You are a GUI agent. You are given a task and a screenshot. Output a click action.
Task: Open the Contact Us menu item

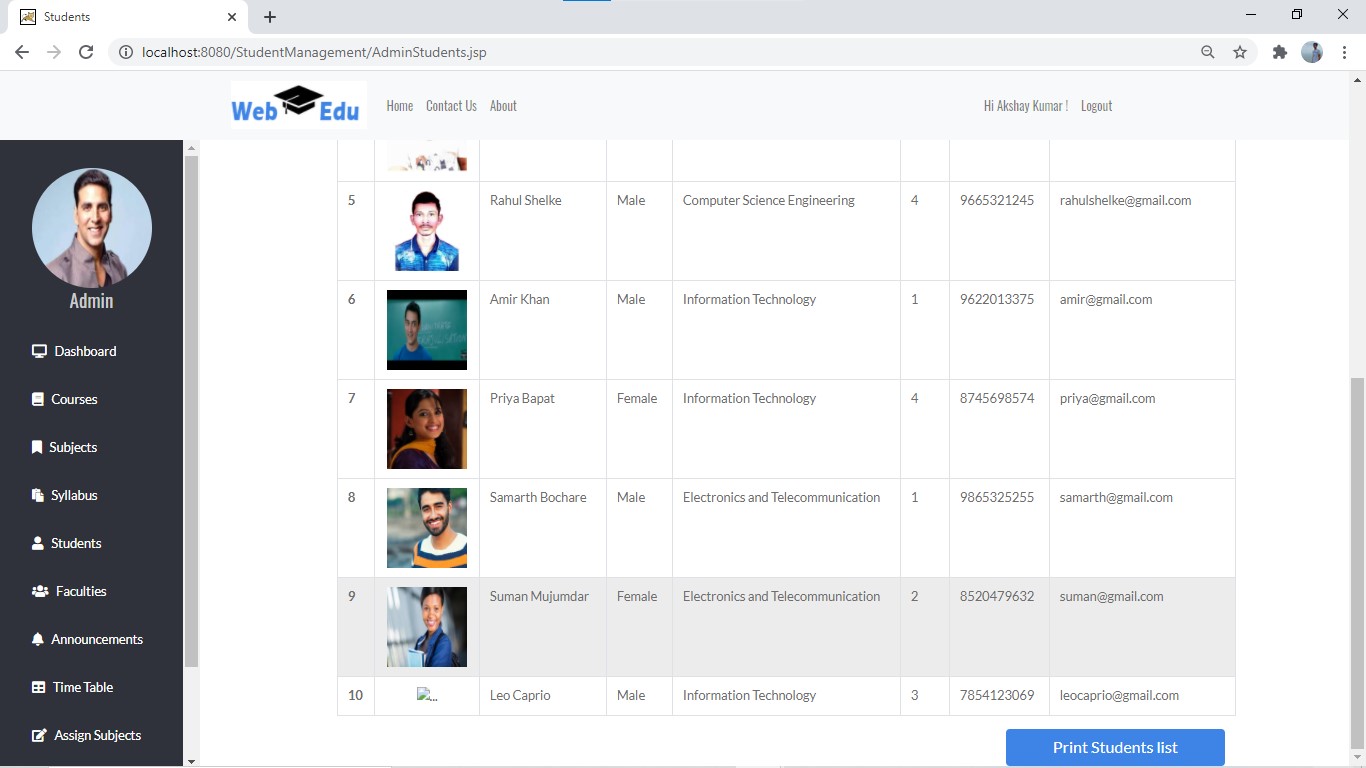point(451,105)
